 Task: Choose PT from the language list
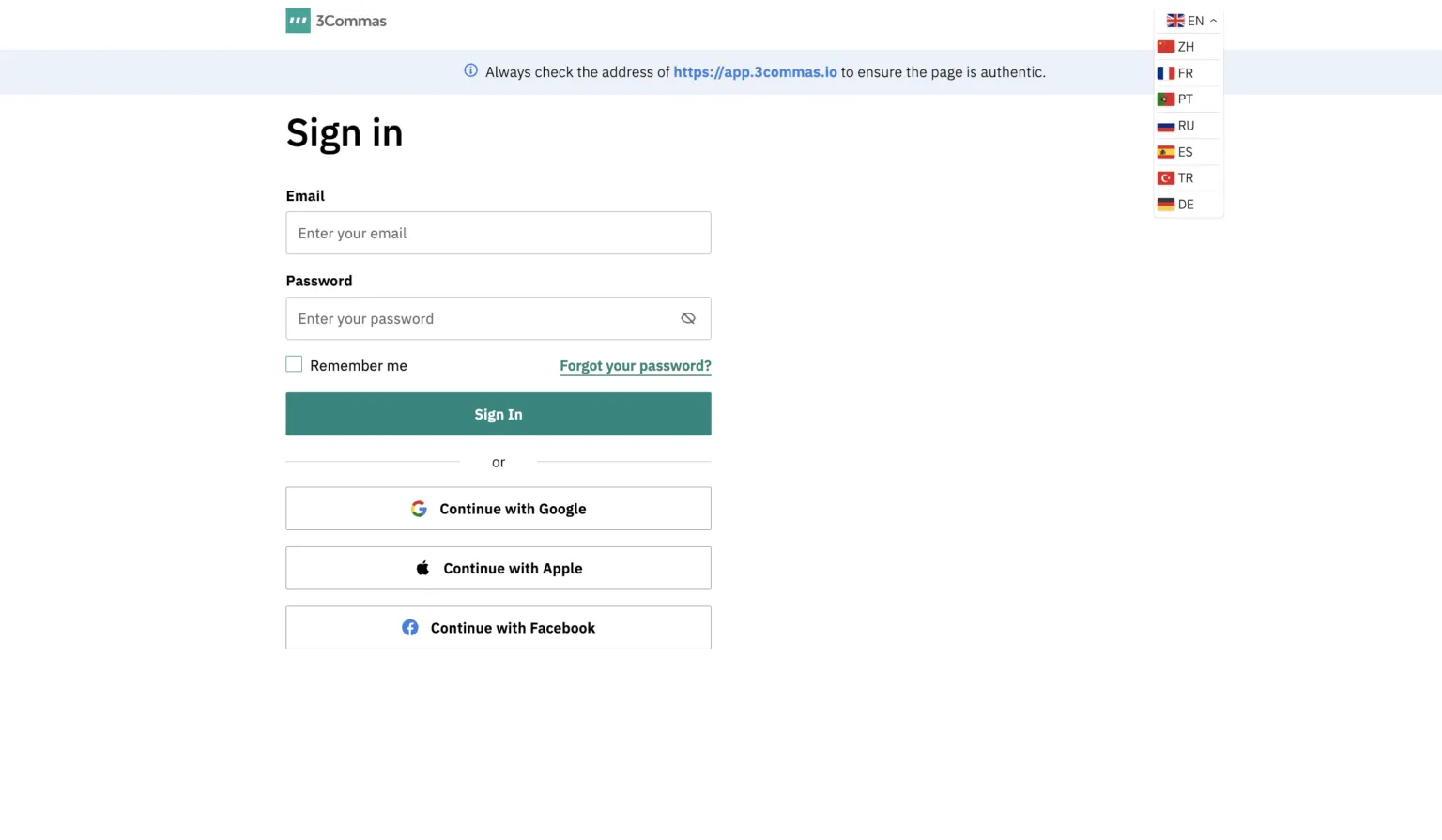(1189, 99)
